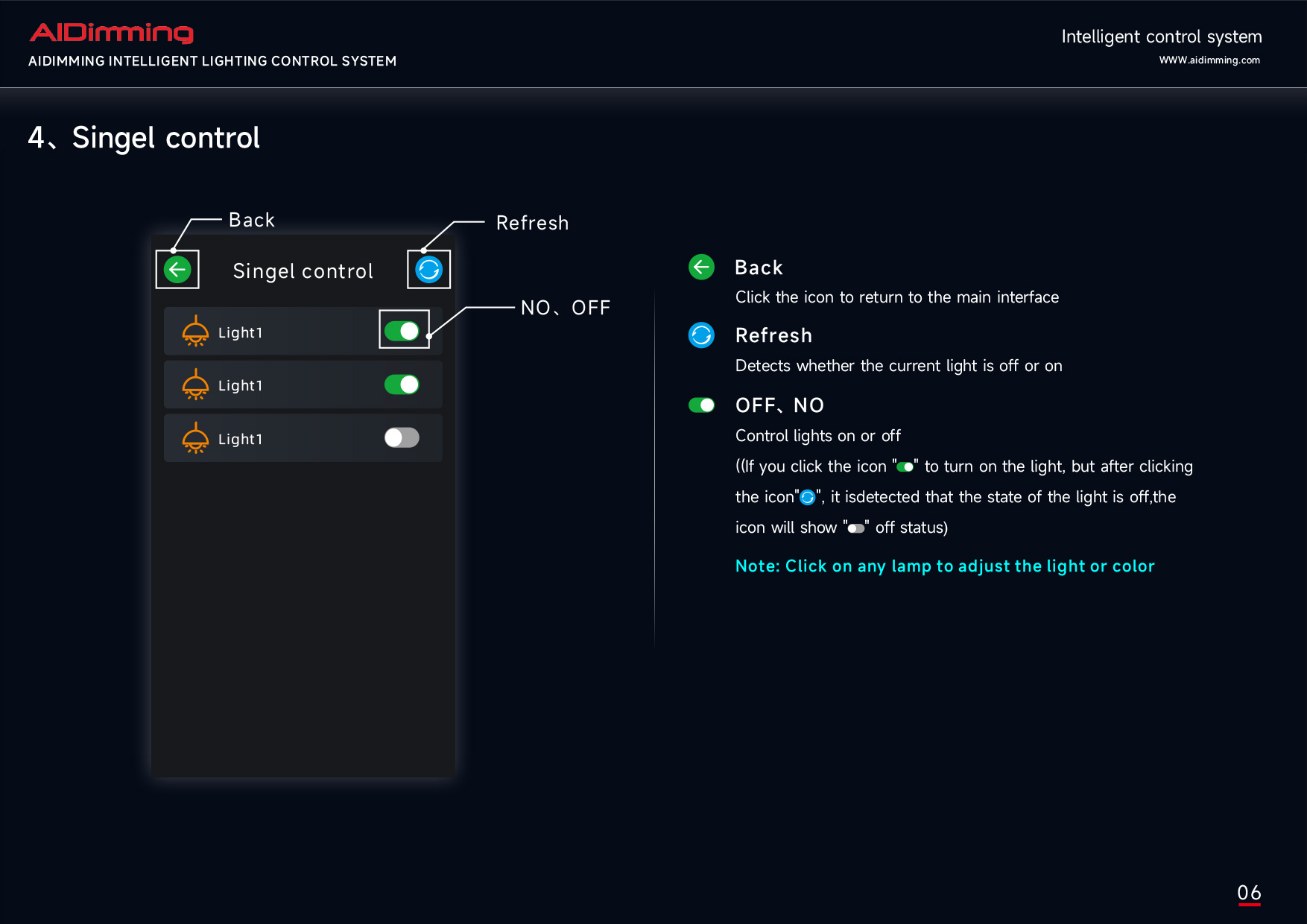Click the blue Refresh icon in the right-hand legend
This screenshot has height=924, width=1307.
point(701,335)
